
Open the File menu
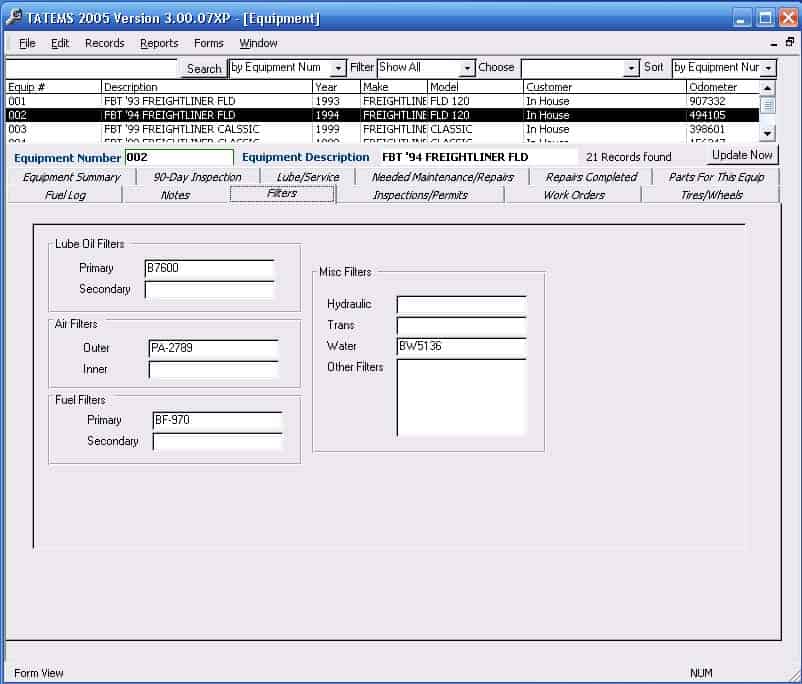point(27,43)
